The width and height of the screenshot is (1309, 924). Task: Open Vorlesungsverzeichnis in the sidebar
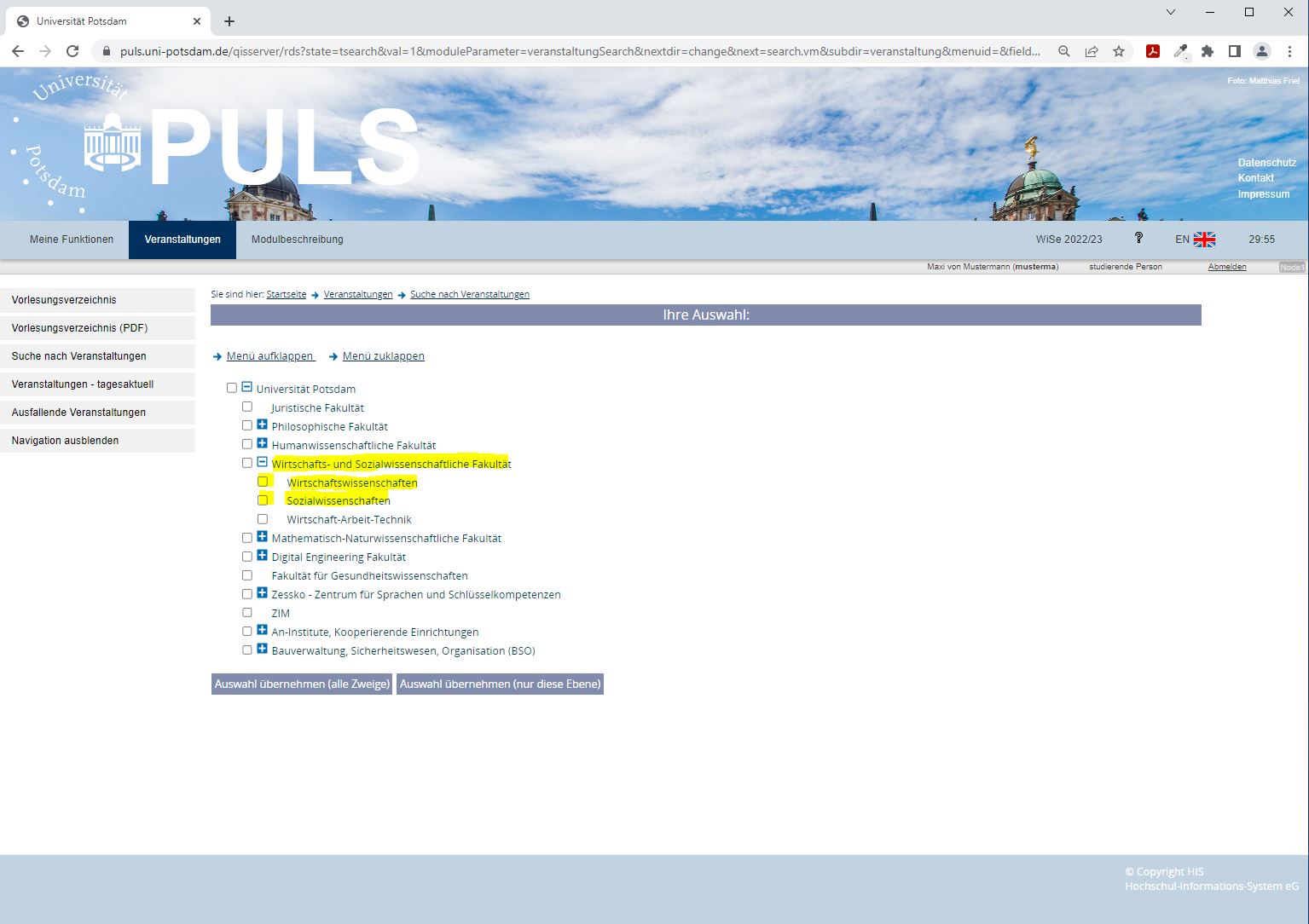(x=97, y=300)
